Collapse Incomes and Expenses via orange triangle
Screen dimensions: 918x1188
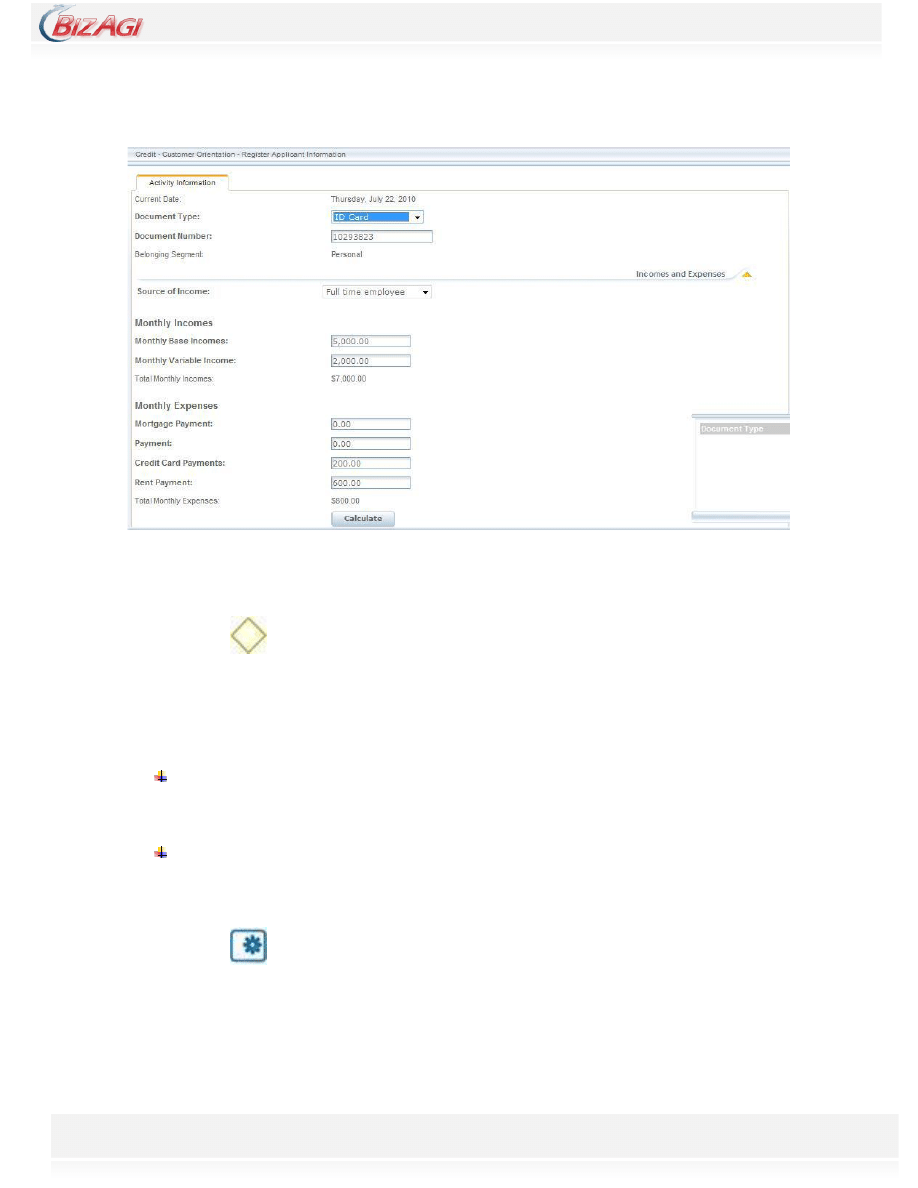point(746,274)
